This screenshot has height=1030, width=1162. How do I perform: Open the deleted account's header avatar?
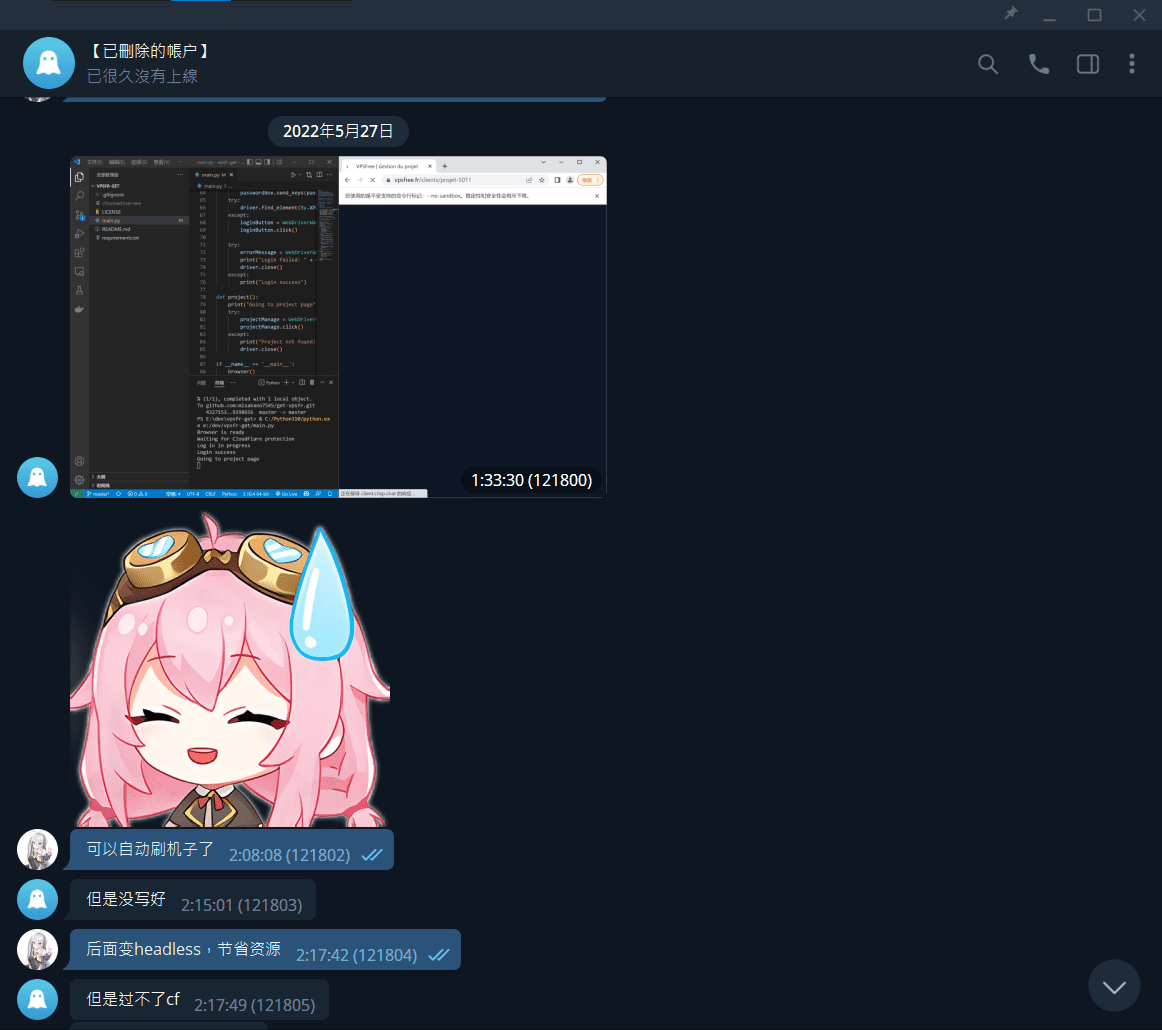point(49,63)
